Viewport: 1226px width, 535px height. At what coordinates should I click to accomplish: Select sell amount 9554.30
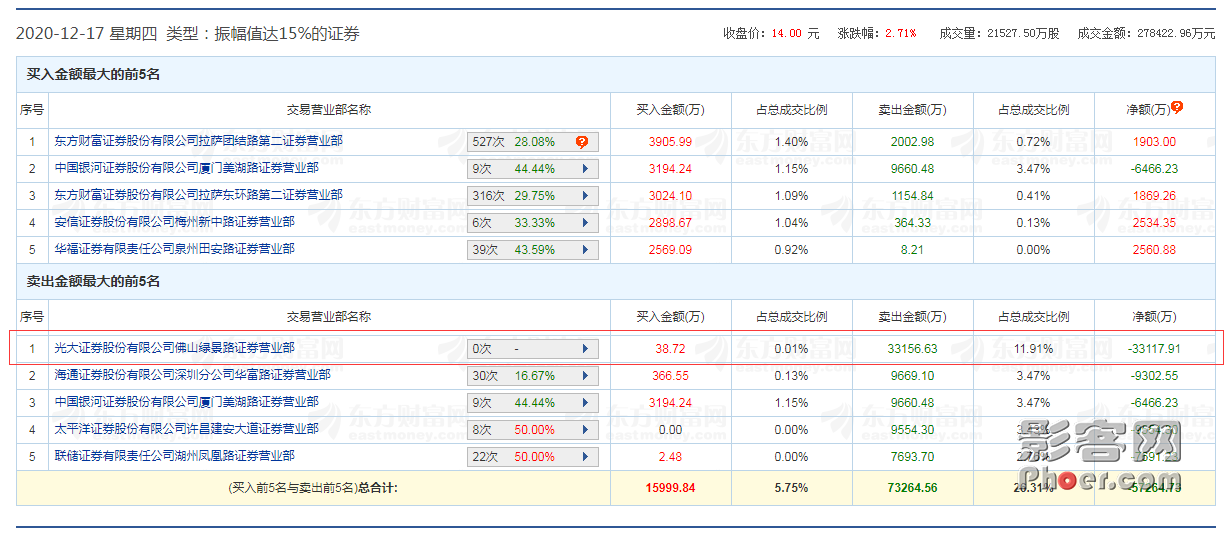(x=912, y=430)
